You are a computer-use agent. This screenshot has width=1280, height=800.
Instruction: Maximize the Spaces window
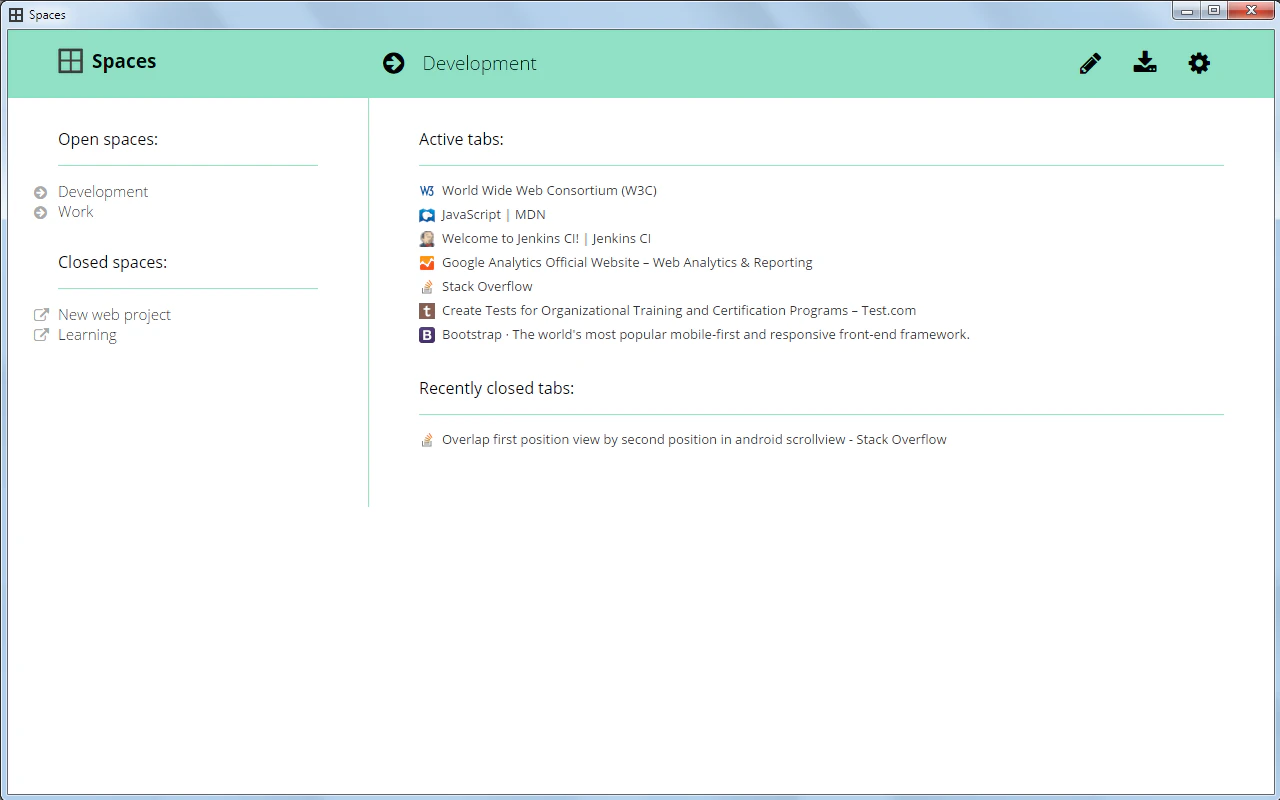tap(1214, 11)
